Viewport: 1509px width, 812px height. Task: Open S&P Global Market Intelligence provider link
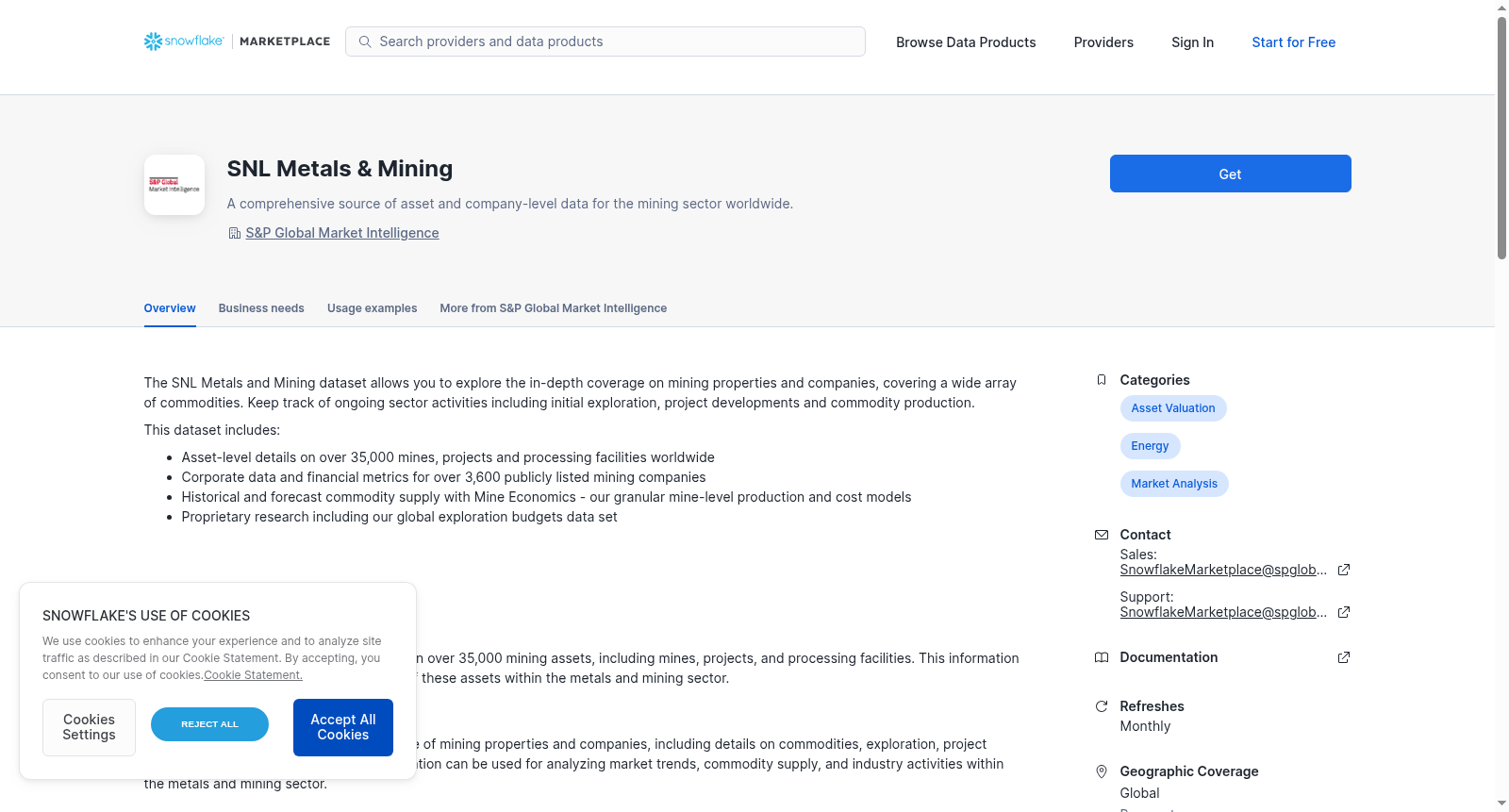pyautogui.click(x=342, y=233)
